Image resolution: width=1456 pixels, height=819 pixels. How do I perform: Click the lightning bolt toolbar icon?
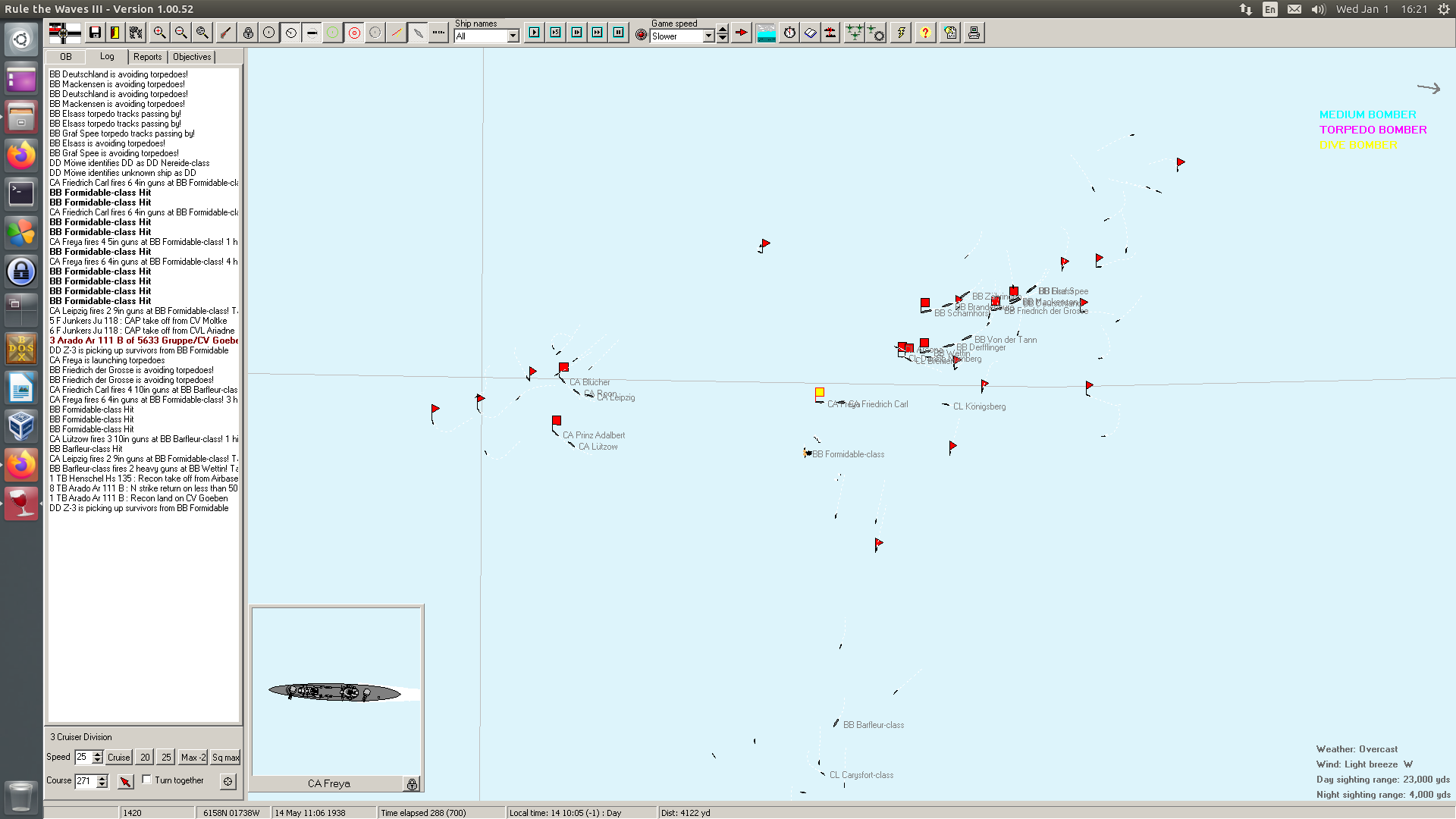click(901, 33)
